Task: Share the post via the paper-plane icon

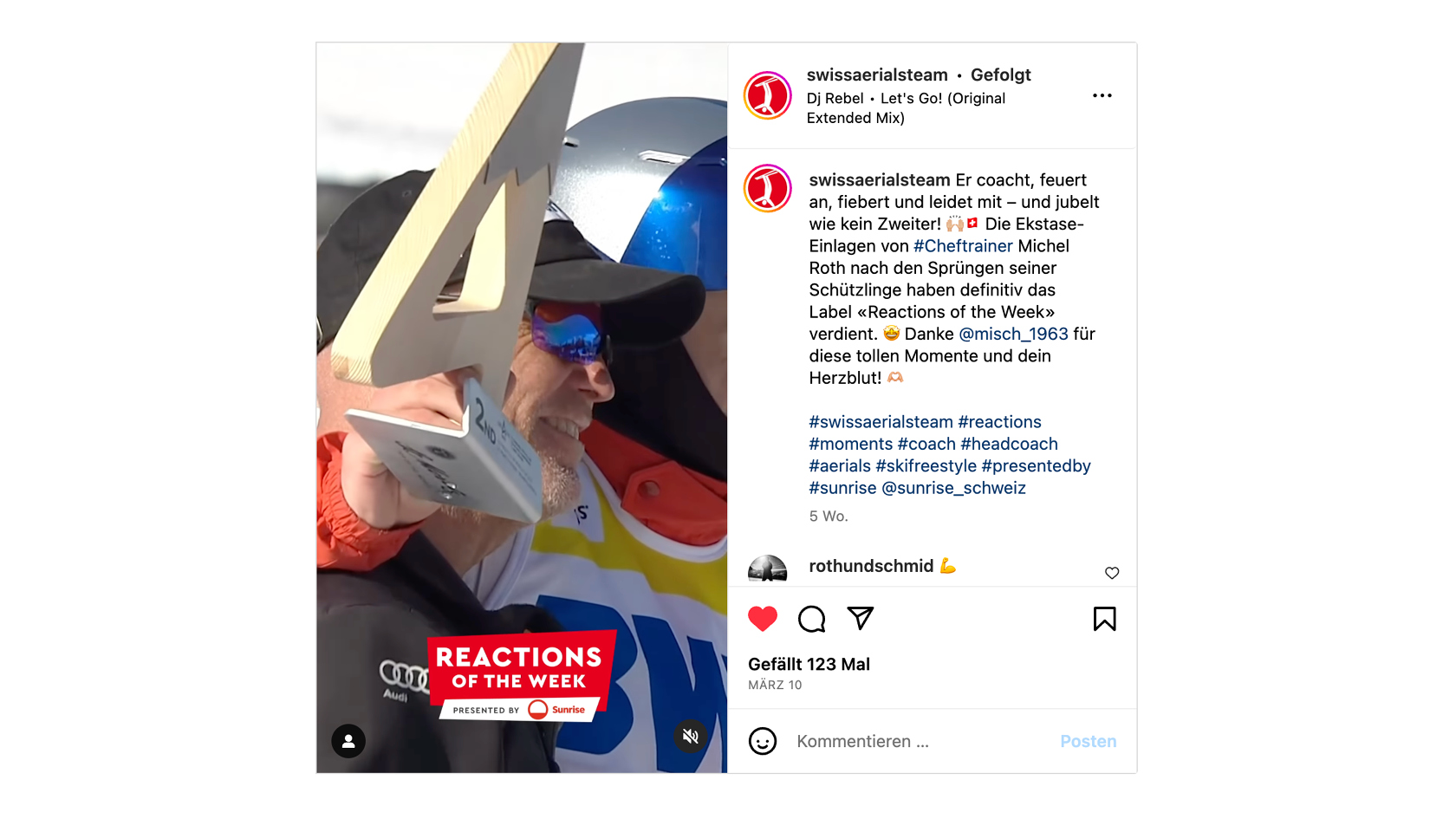Action: point(860,618)
